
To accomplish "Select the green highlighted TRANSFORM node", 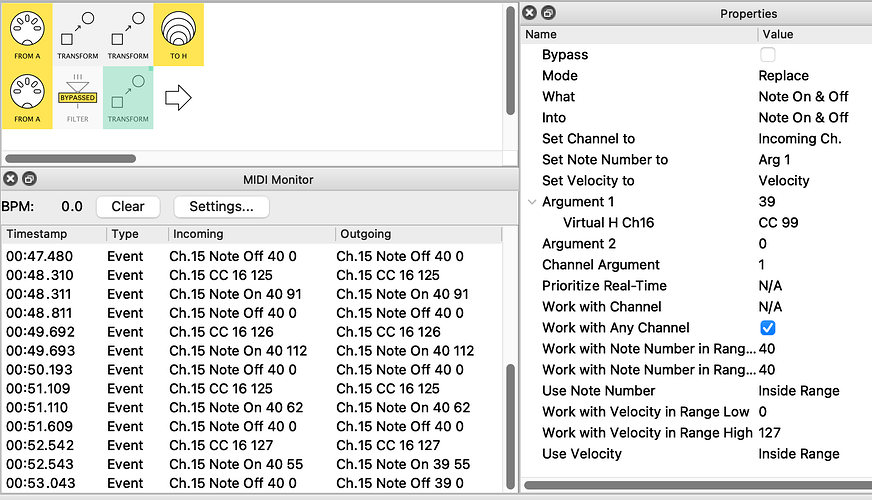I will (x=128, y=98).
